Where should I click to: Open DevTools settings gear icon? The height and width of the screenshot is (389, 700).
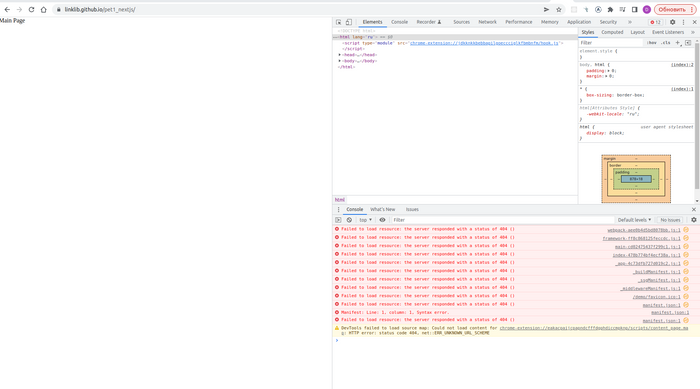tap(672, 22)
